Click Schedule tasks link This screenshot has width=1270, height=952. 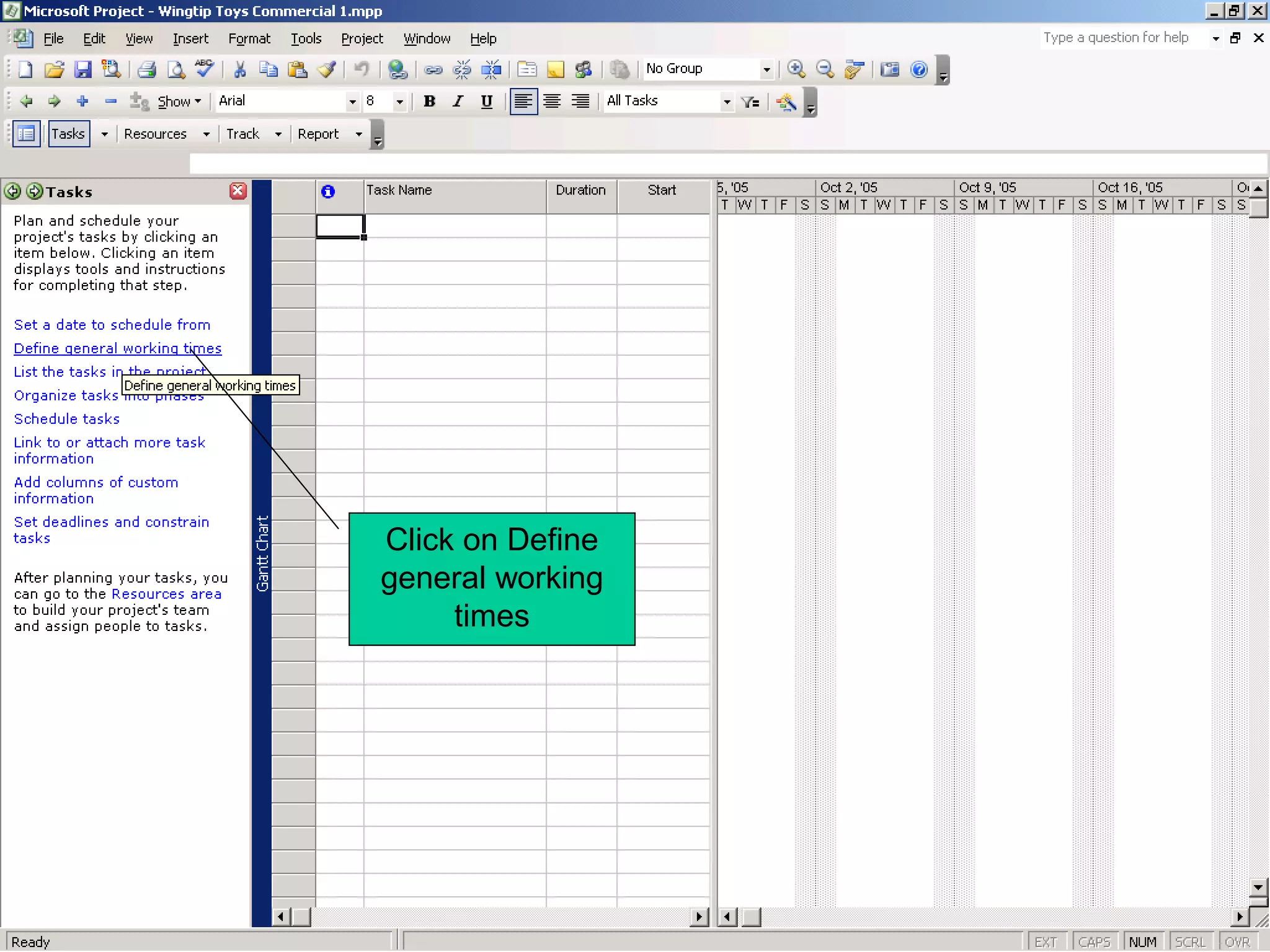coord(67,419)
